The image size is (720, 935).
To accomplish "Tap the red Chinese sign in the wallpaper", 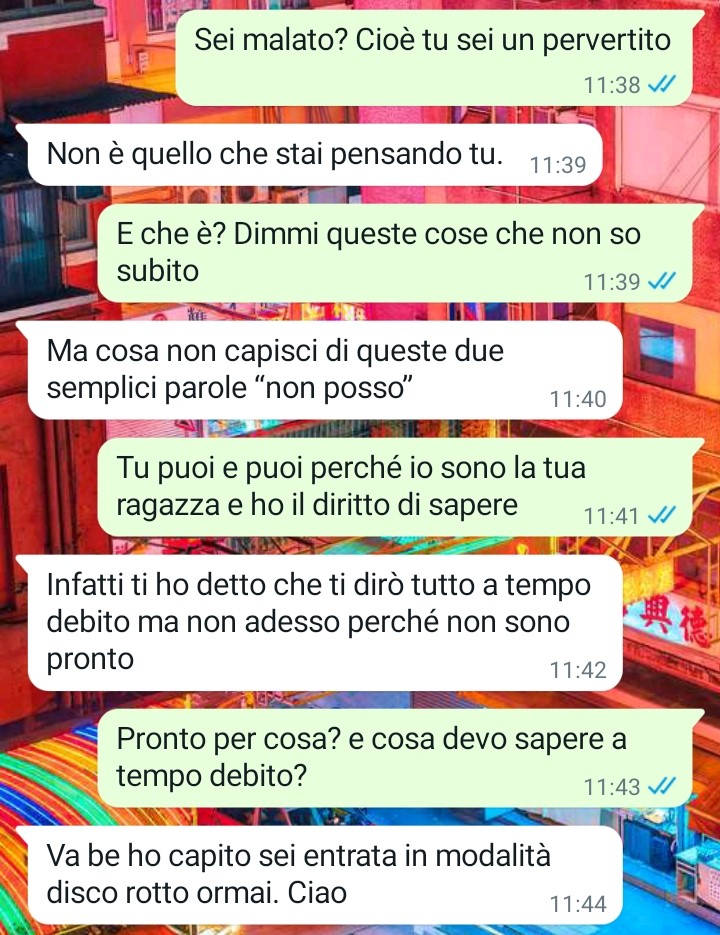I will click(667, 622).
